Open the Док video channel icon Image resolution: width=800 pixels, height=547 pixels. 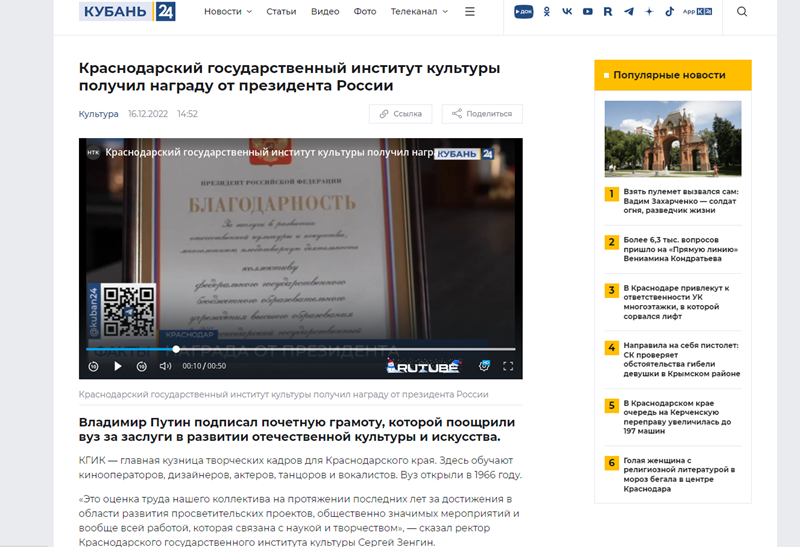[x=523, y=11]
